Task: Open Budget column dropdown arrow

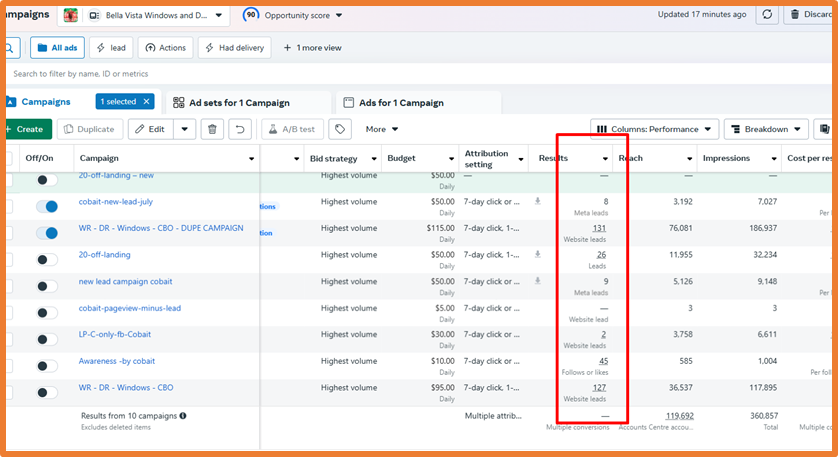Action: pos(452,159)
